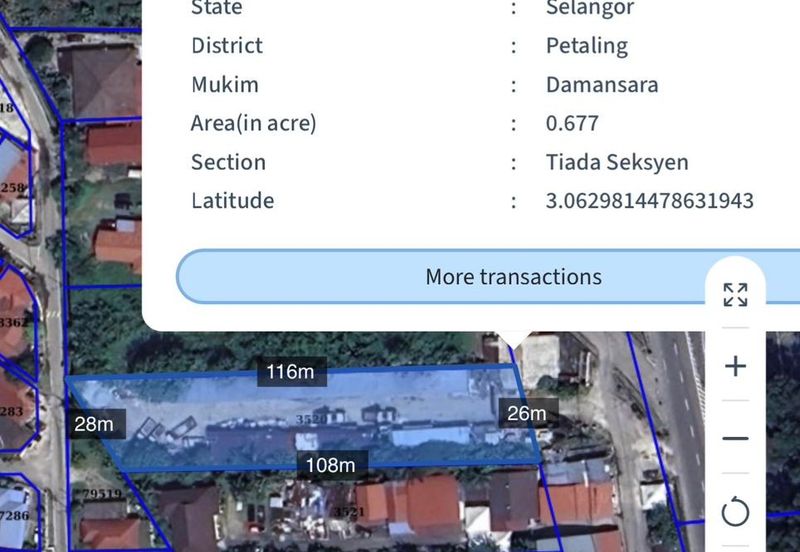Click the 108m boundary length label
Screen dimensions: 800x552
click(330, 465)
